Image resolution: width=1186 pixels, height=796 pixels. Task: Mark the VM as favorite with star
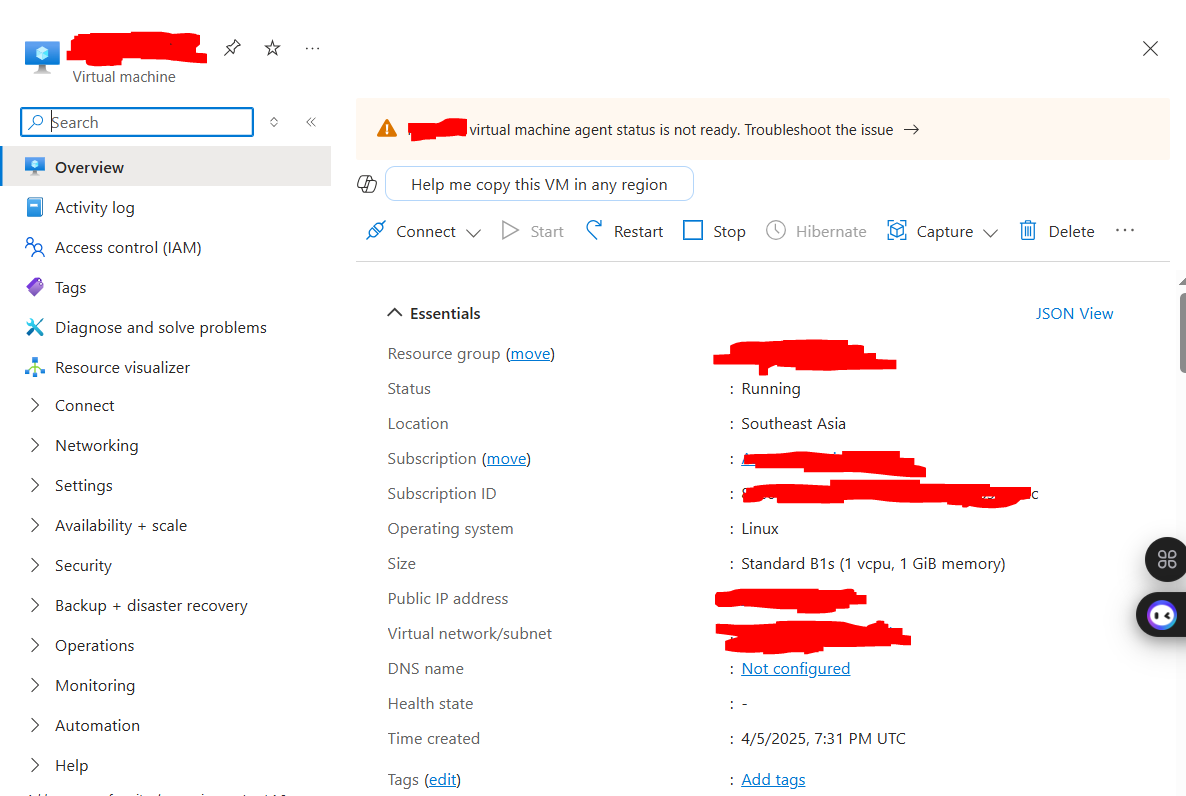[x=272, y=48]
